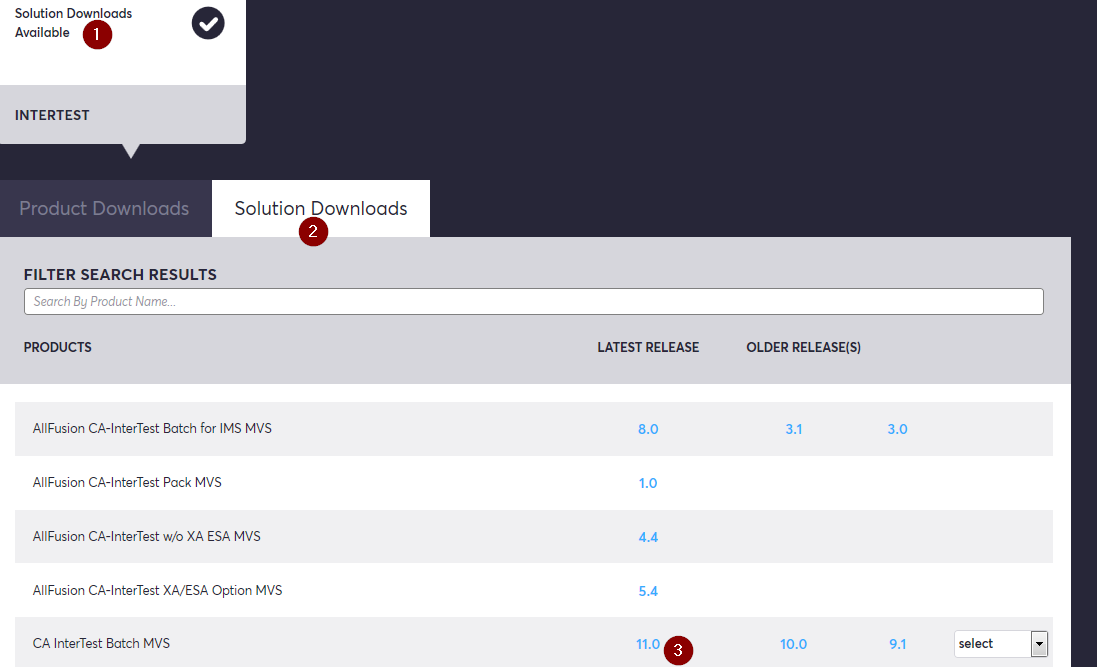Viewport: 1097px width, 667px height.
Task: Click the INTERTEST product label
Action: pyautogui.click(x=52, y=114)
